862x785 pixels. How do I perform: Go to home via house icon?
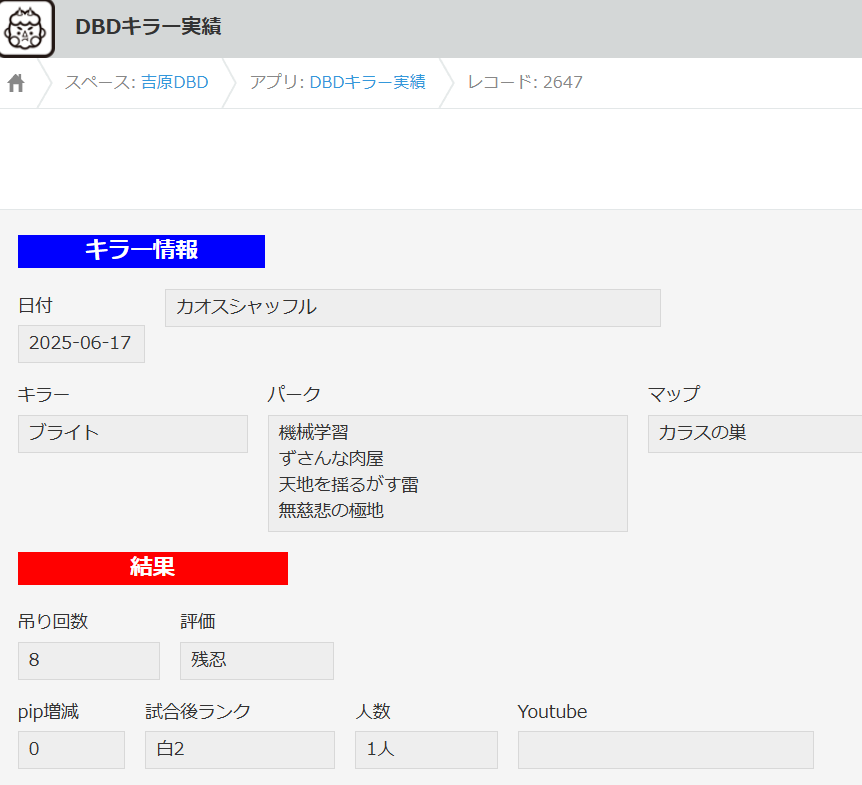click(16, 83)
